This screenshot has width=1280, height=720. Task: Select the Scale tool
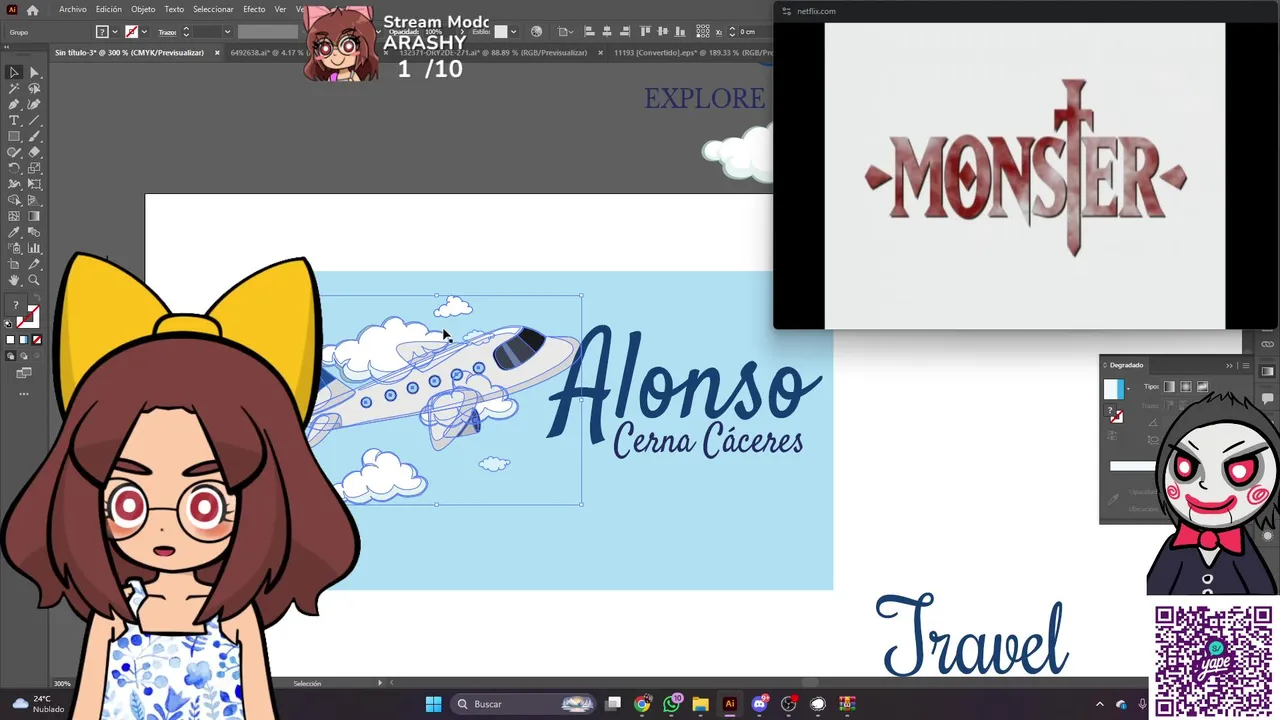34,168
